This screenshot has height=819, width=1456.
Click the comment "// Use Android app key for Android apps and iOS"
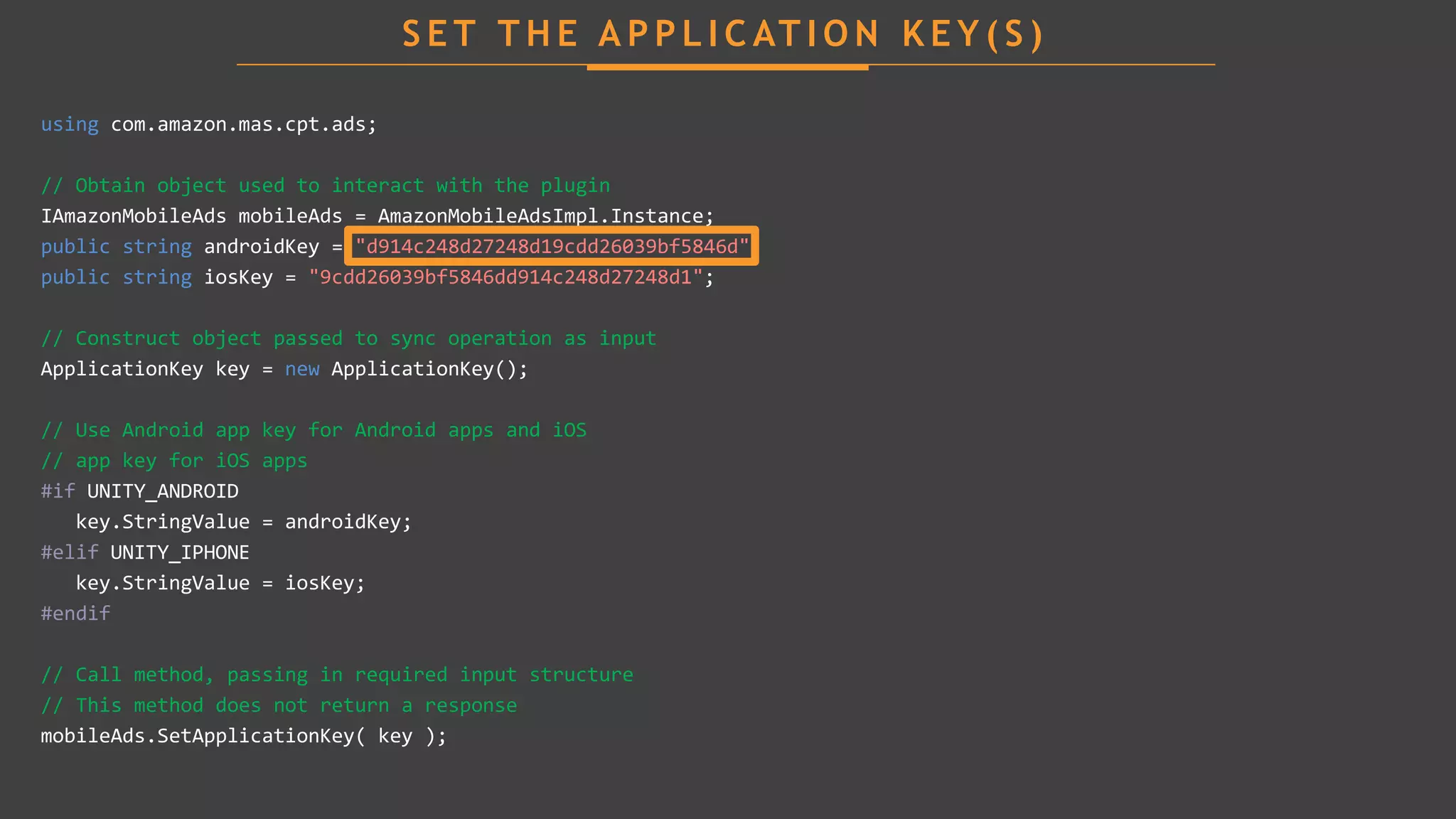click(314, 430)
